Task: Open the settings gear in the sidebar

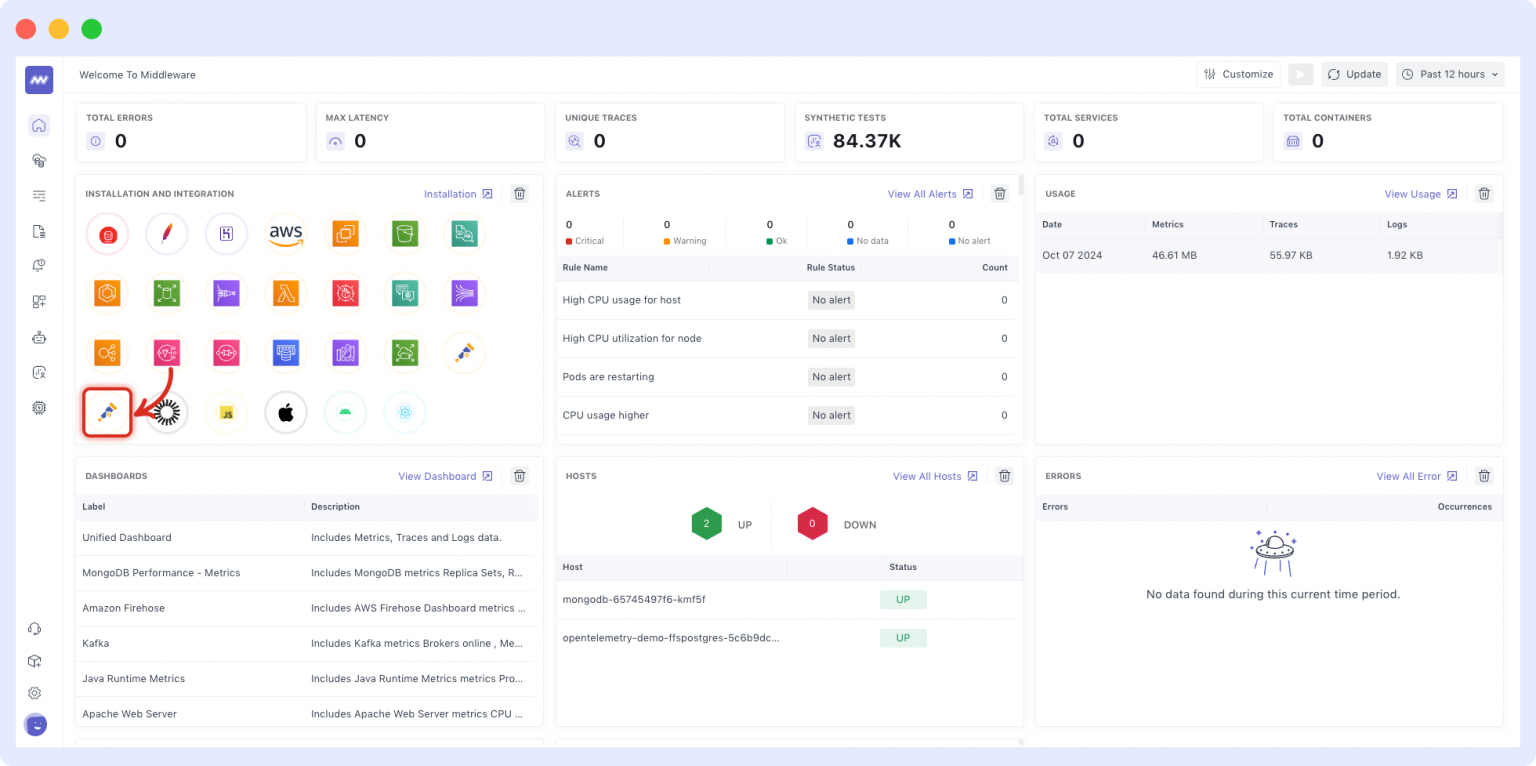Action: coord(39,407)
